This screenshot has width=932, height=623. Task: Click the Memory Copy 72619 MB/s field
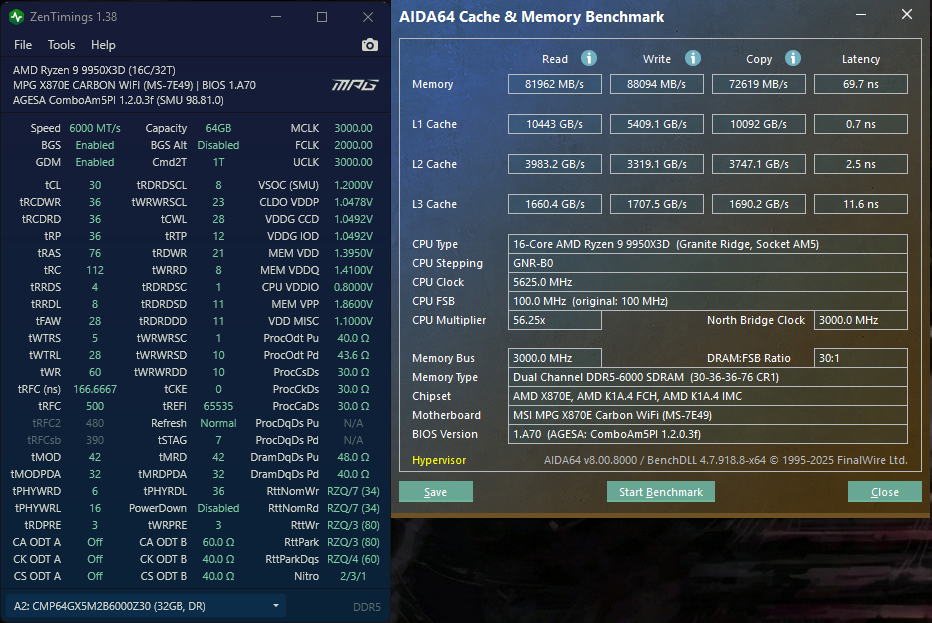coord(758,84)
